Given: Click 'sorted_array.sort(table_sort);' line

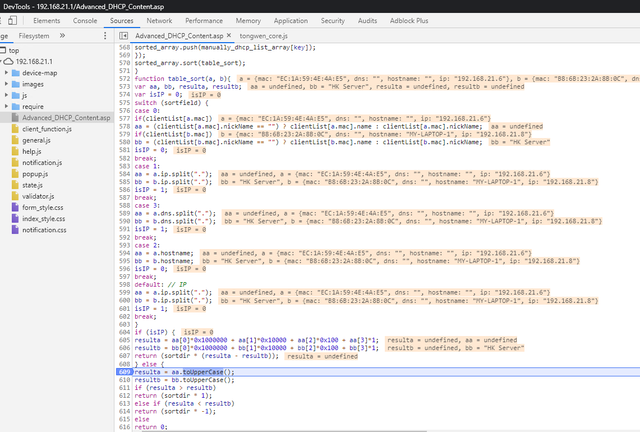Looking at the screenshot, I should (190, 63).
